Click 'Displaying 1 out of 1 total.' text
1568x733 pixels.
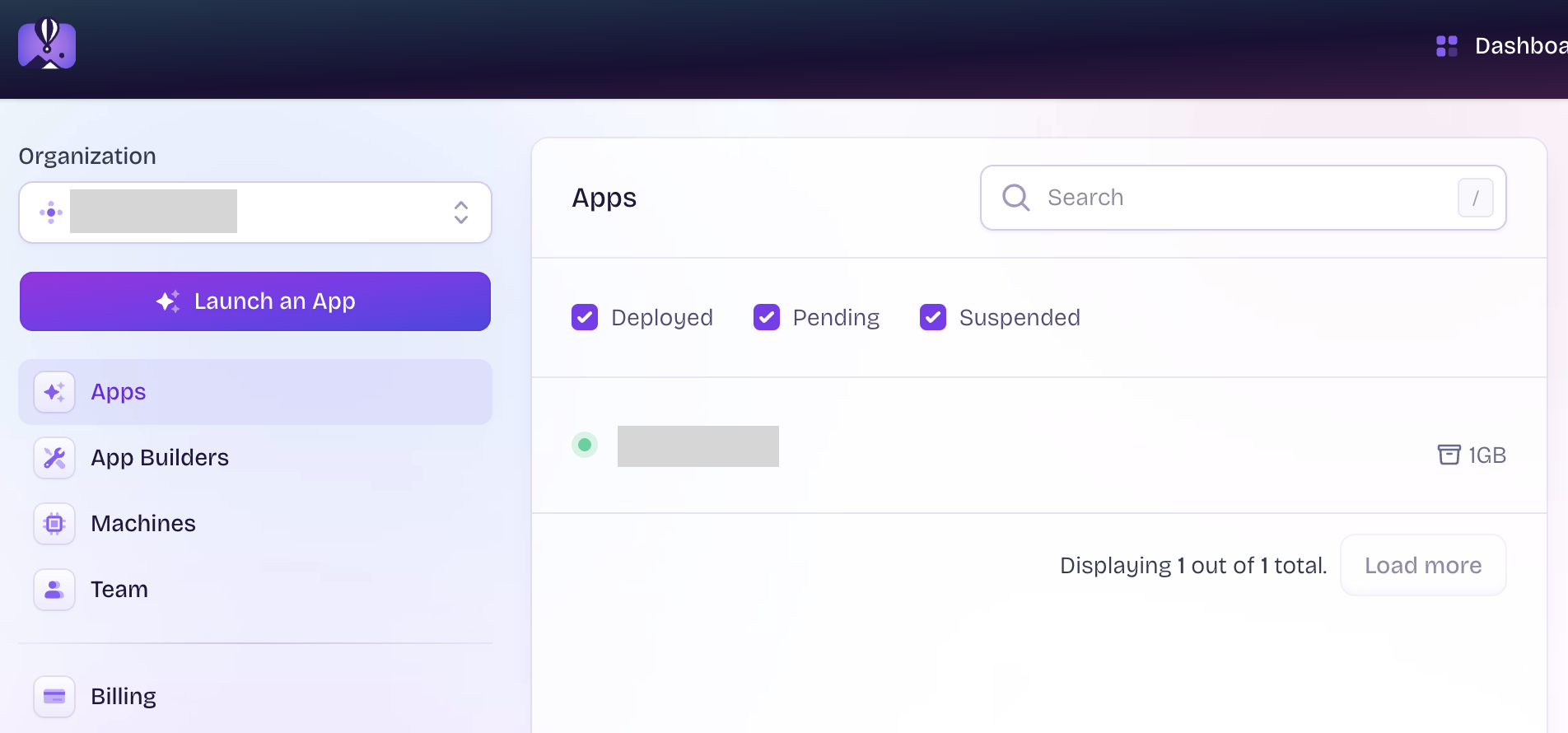(x=1193, y=565)
